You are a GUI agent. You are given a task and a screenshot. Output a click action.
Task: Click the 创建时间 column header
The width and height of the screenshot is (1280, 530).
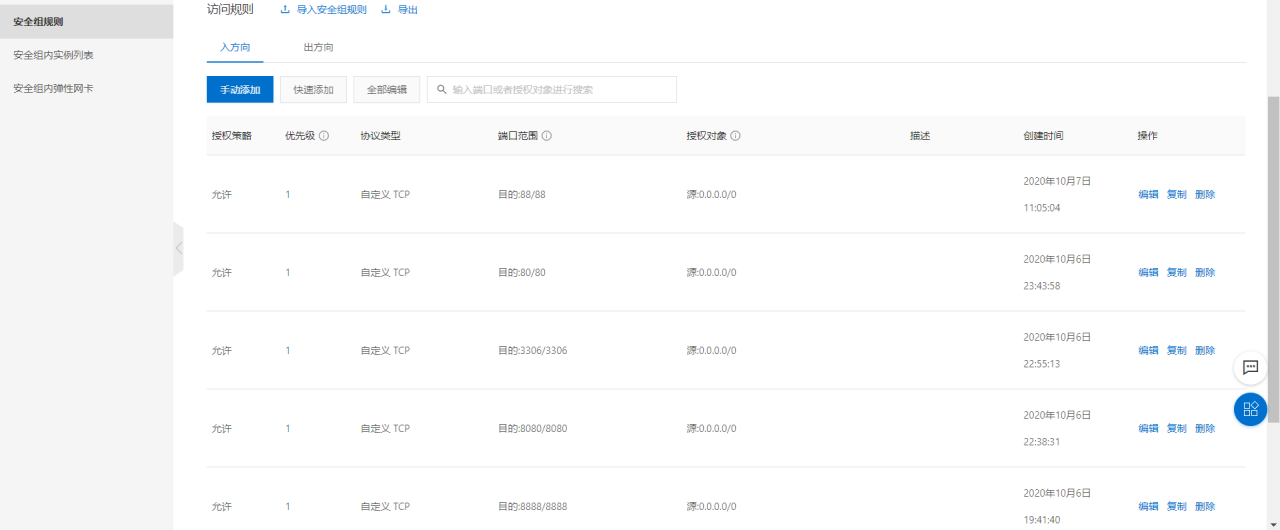click(1043, 136)
